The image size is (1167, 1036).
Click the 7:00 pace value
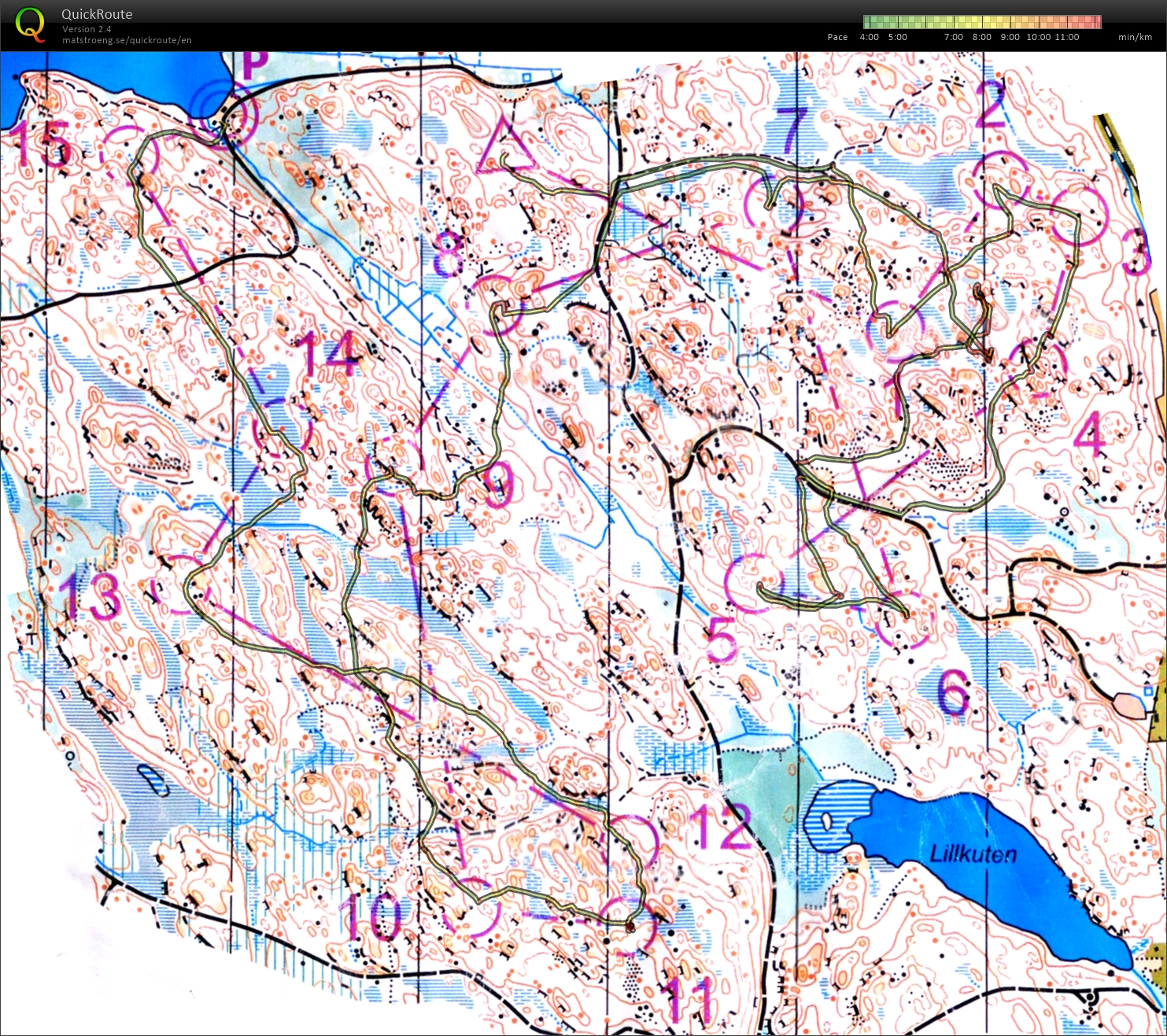[x=953, y=37]
